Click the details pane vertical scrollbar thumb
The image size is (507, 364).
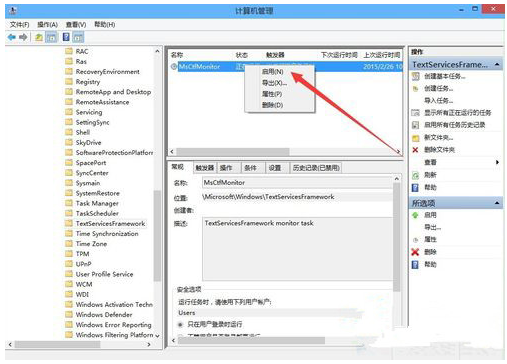pyautogui.click(x=396, y=237)
